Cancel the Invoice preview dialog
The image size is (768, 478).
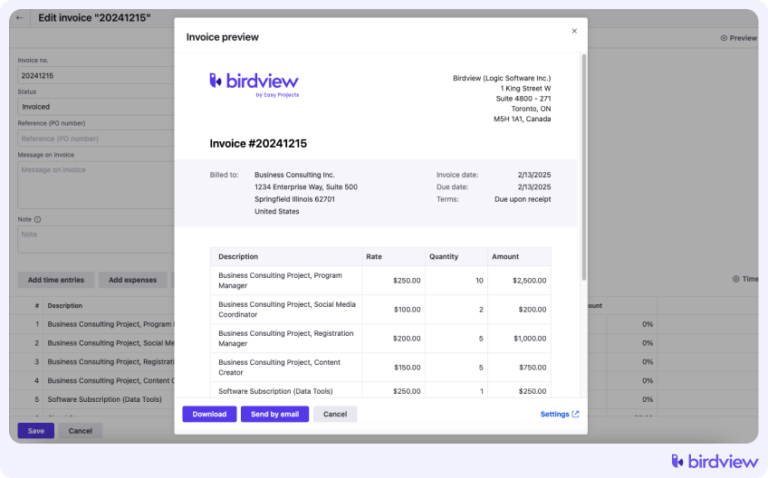(335, 414)
